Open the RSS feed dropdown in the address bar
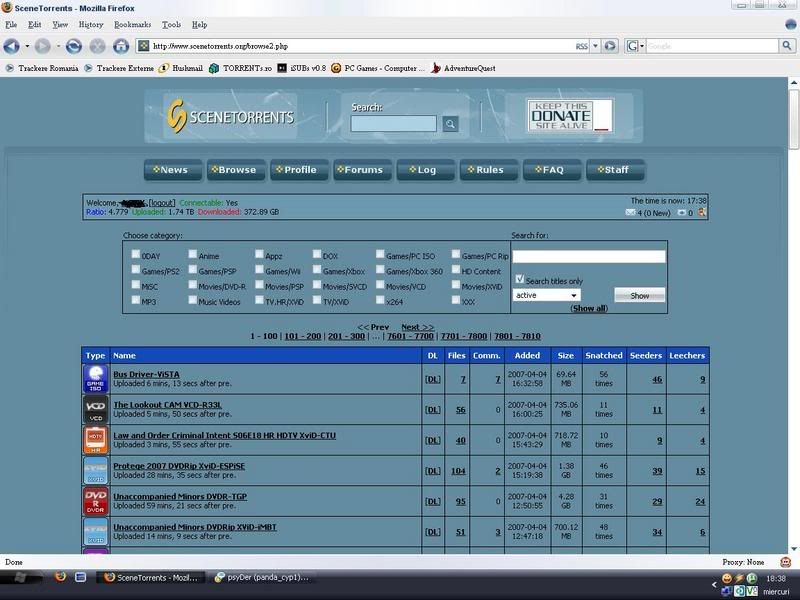Image resolution: width=800 pixels, height=600 pixels. (595, 46)
